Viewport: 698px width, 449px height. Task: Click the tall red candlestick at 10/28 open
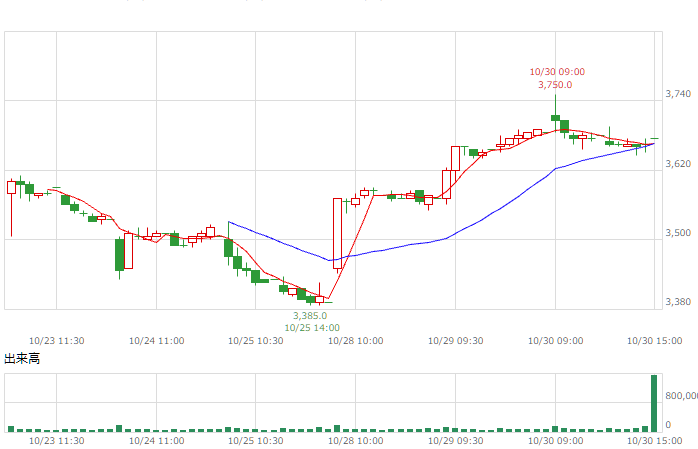pos(337,234)
